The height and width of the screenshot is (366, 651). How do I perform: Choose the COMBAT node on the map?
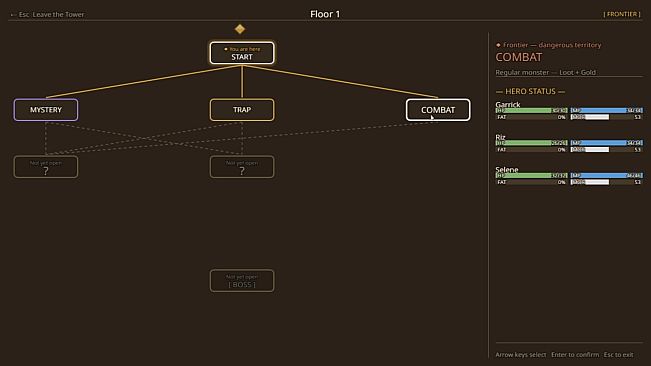coord(438,110)
